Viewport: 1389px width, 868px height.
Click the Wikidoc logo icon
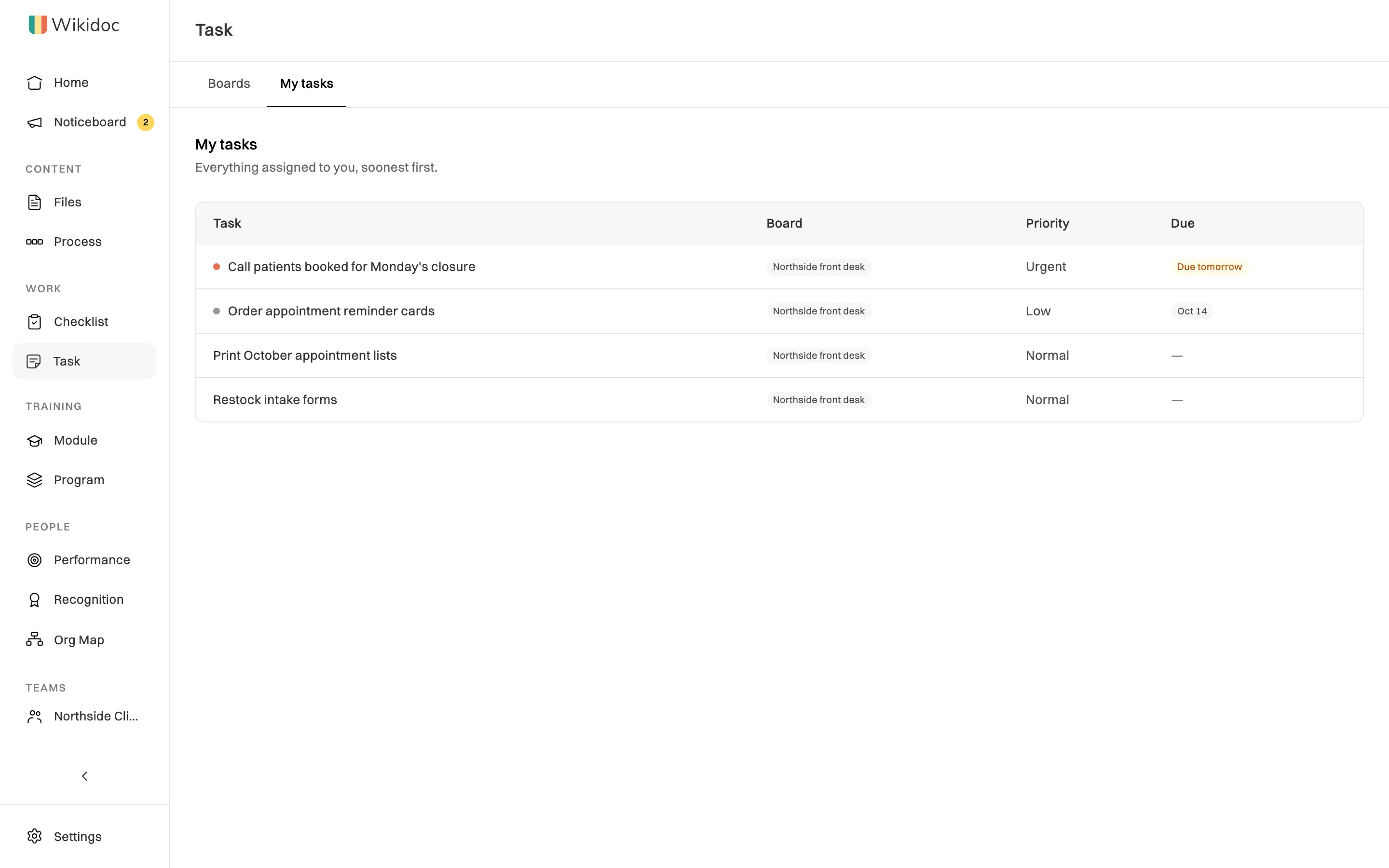coord(38,25)
